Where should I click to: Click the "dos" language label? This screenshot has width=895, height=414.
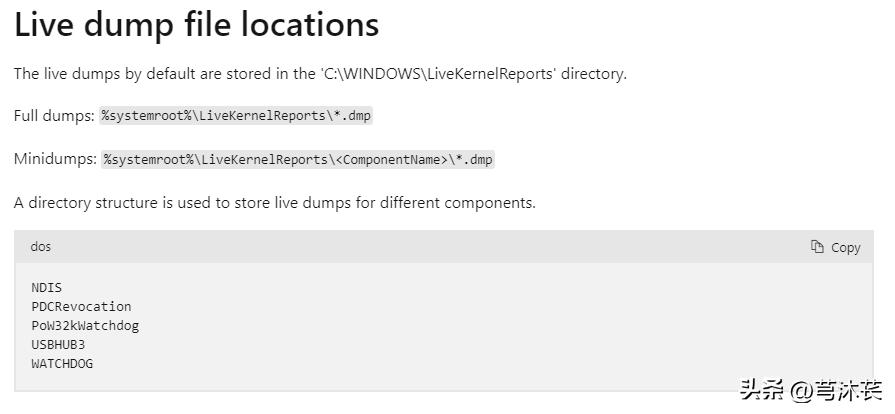[41, 246]
